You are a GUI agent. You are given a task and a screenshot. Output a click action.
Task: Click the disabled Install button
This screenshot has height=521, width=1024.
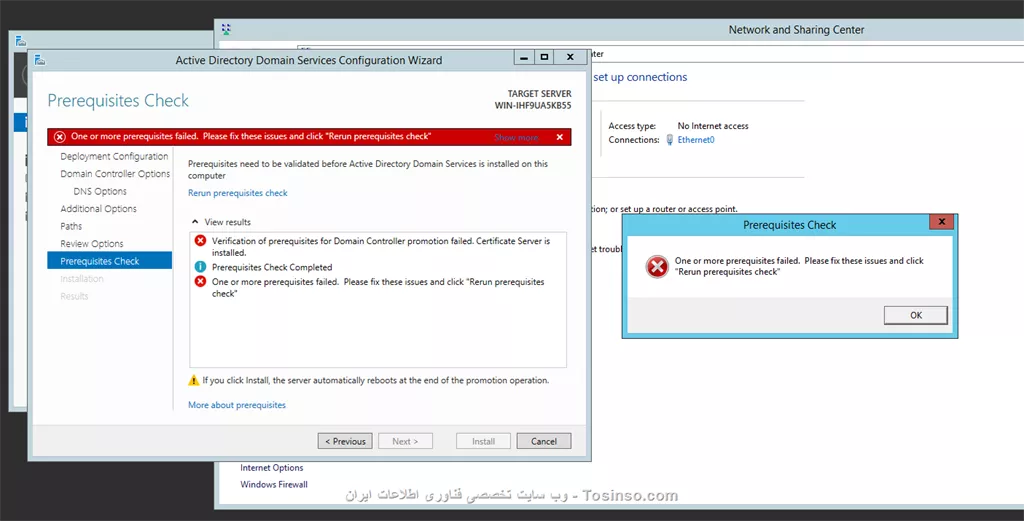(483, 441)
